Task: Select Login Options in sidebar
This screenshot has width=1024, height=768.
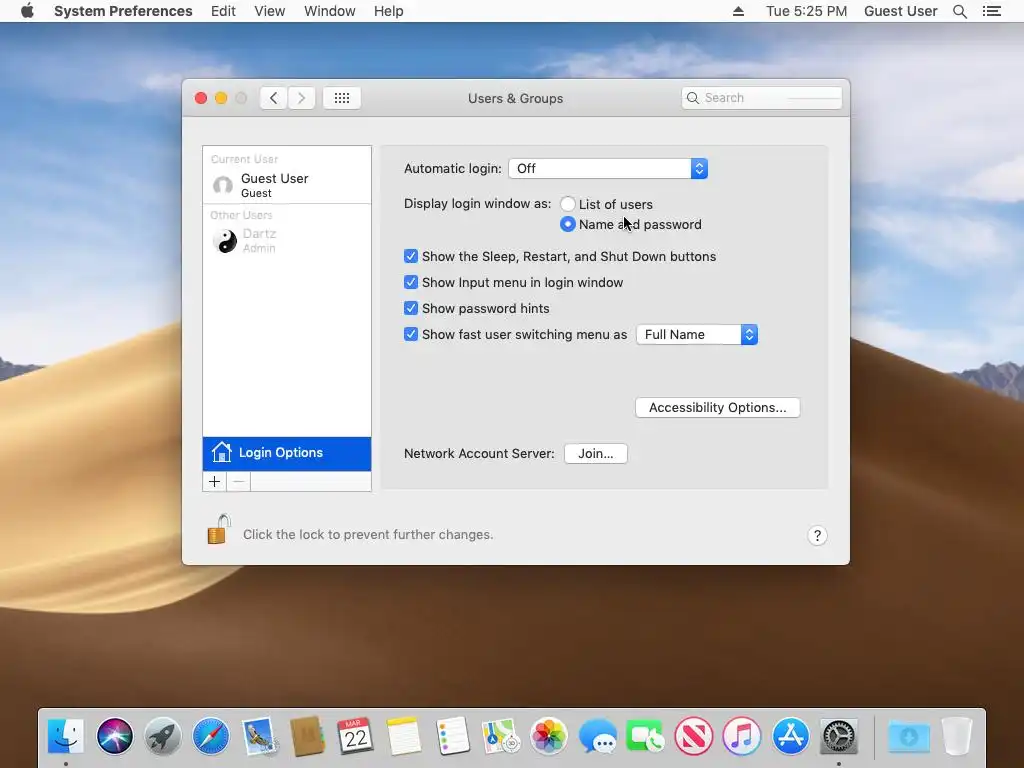Action: pyautogui.click(x=287, y=453)
